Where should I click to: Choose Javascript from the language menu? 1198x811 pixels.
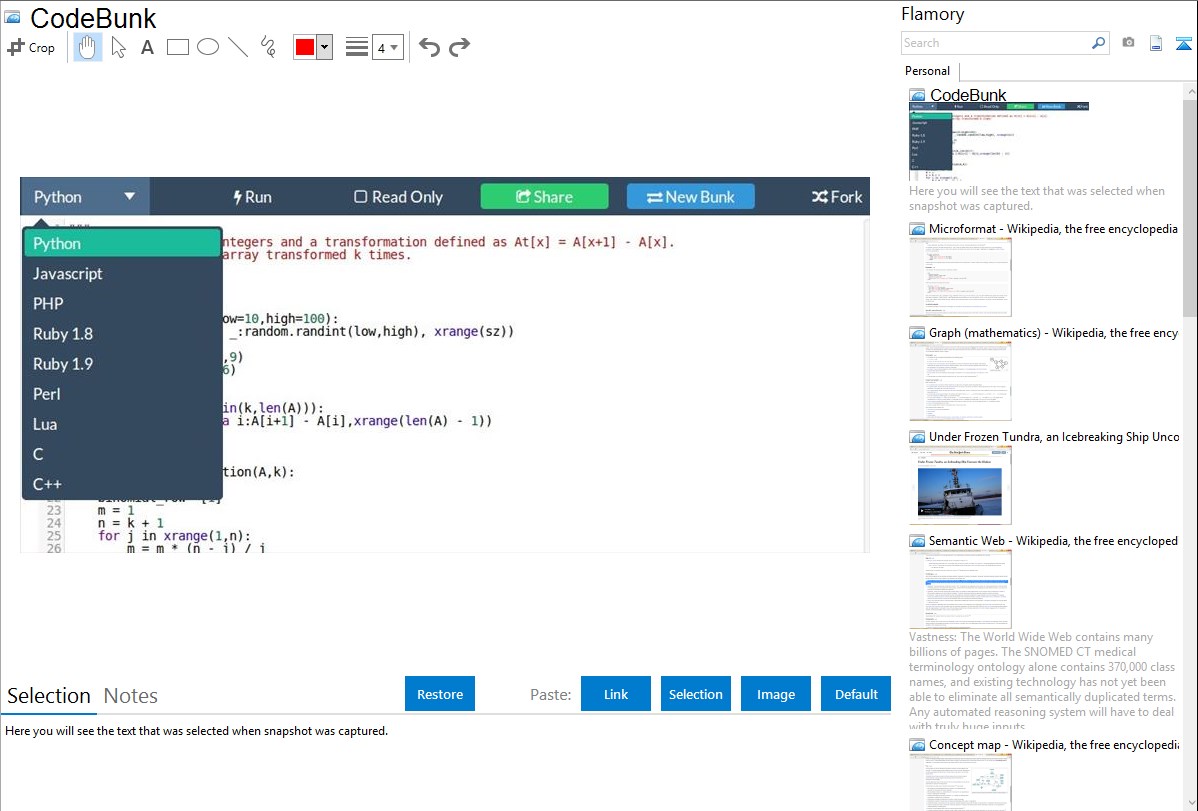click(x=68, y=274)
